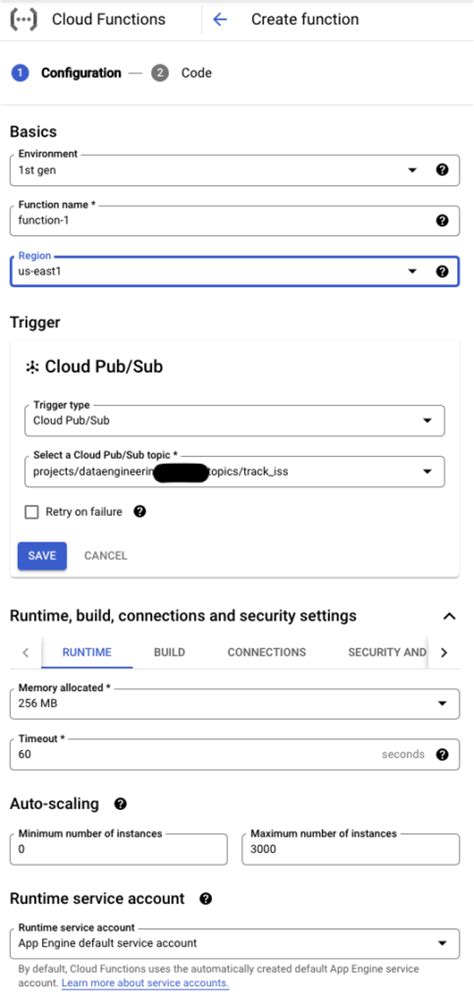This screenshot has height=1004, width=474.
Task: Open help icon next to Auto-scaling heading
Action: pos(120,804)
